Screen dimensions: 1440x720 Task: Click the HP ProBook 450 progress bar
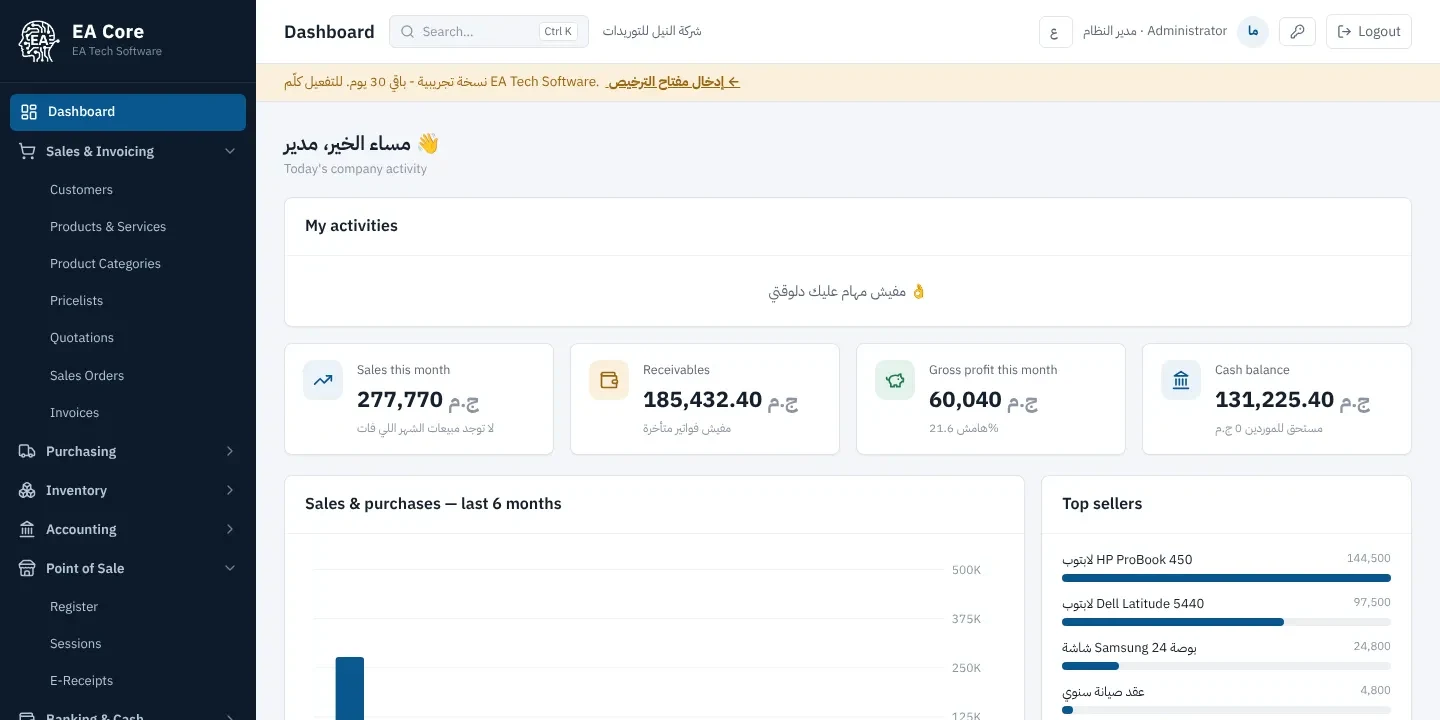pyautogui.click(x=1226, y=578)
